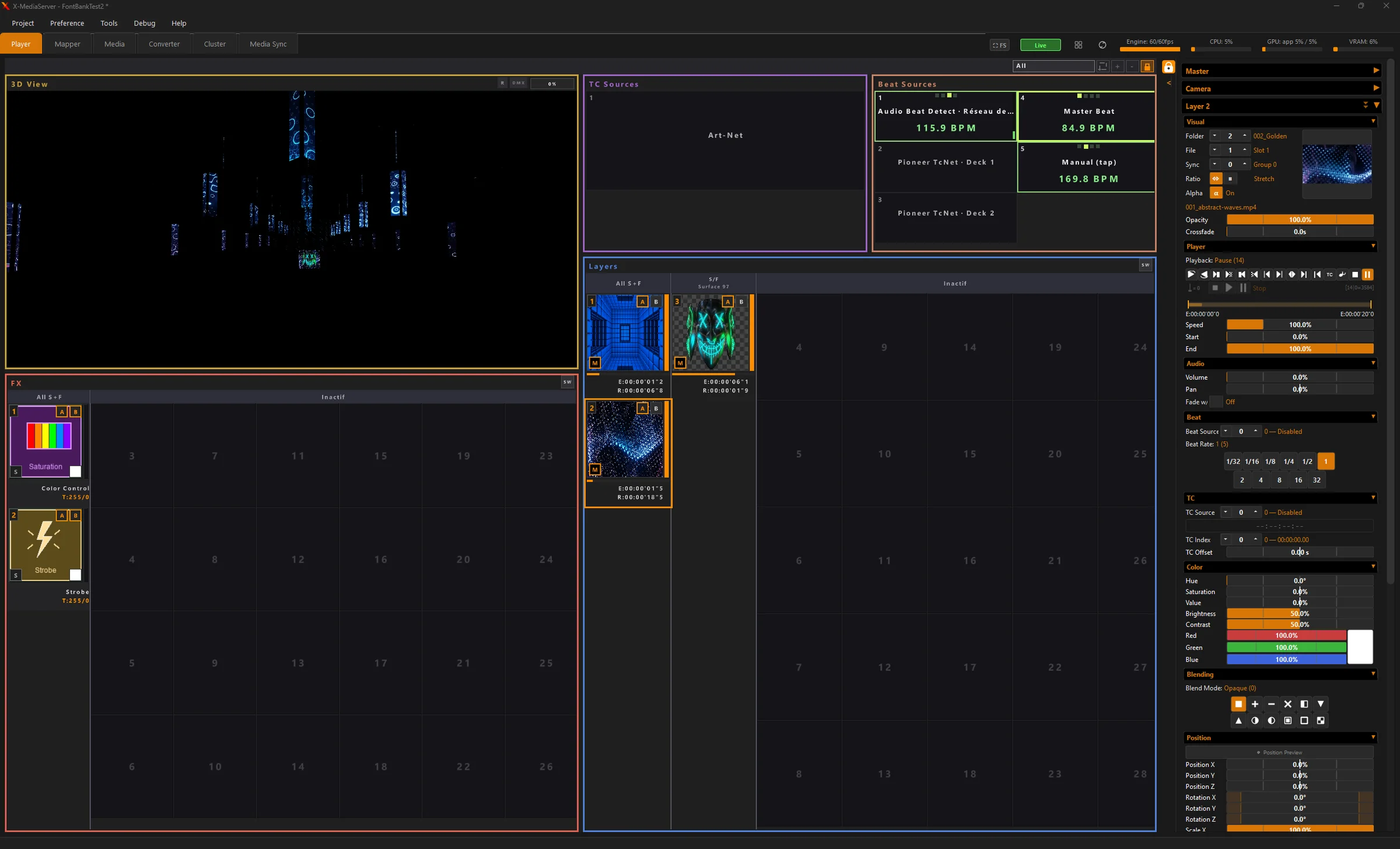Click the four-square grid layout icon
1400x849 pixels.
pyautogui.click(x=1078, y=45)
